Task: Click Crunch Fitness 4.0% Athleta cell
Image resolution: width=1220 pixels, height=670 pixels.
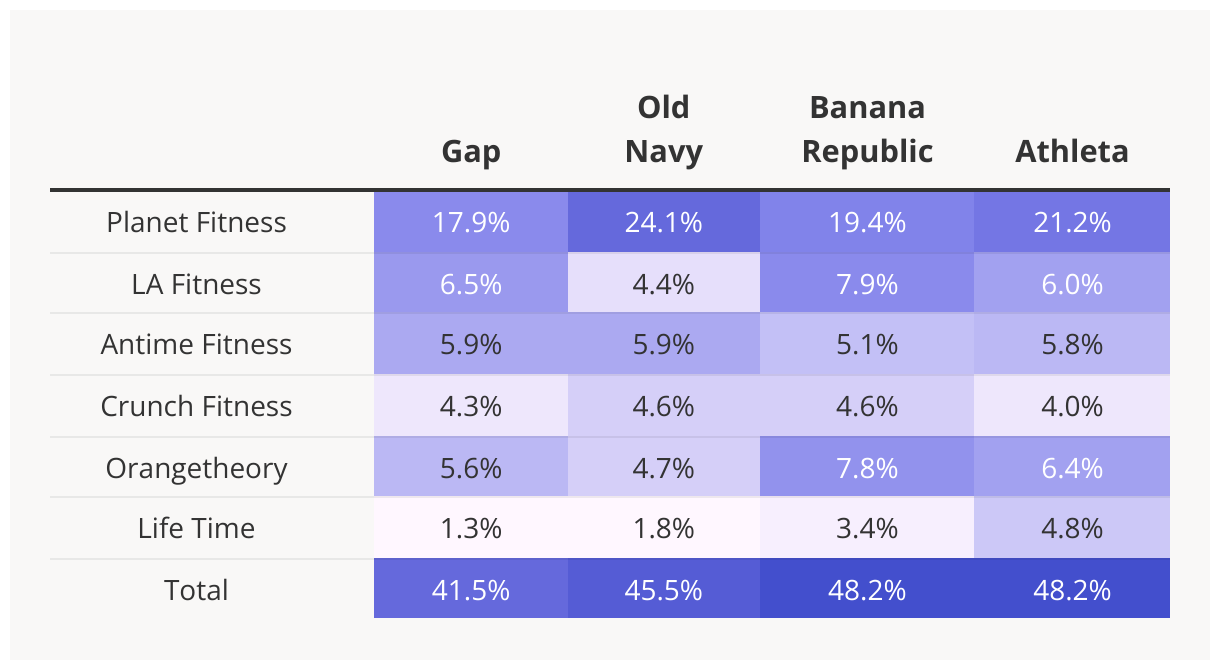Action: [1072, 406]
